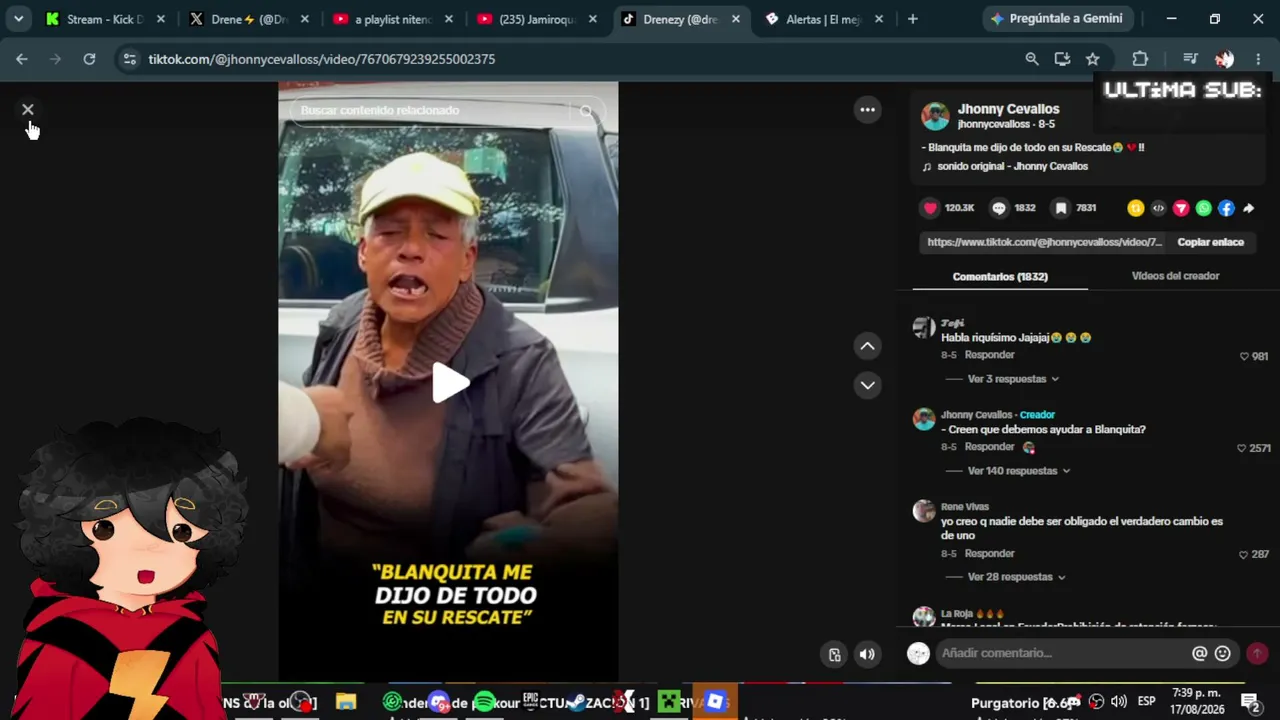The height and width of the screenshot is (720, 1280).
Task: Mention a user with the @ icon
Action: pos(1199,653)
